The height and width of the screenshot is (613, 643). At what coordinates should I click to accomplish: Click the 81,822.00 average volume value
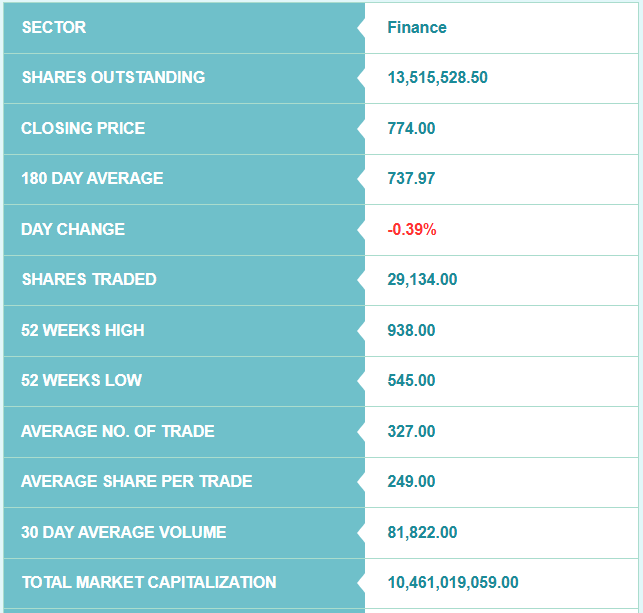[x=422, y=533]
